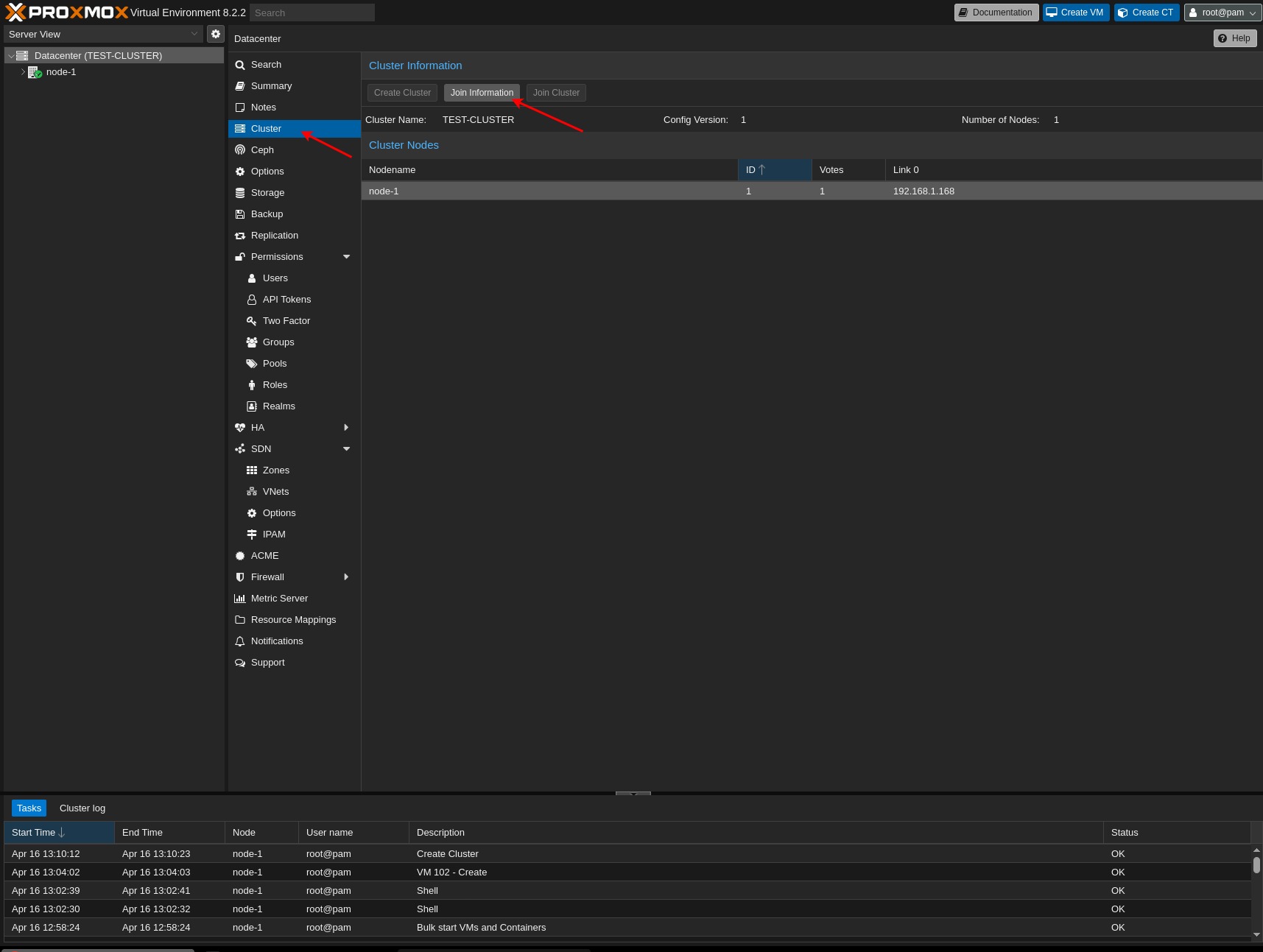1263x952 pixels.
Task: Open the Support panel
Action: coord(267,662)
